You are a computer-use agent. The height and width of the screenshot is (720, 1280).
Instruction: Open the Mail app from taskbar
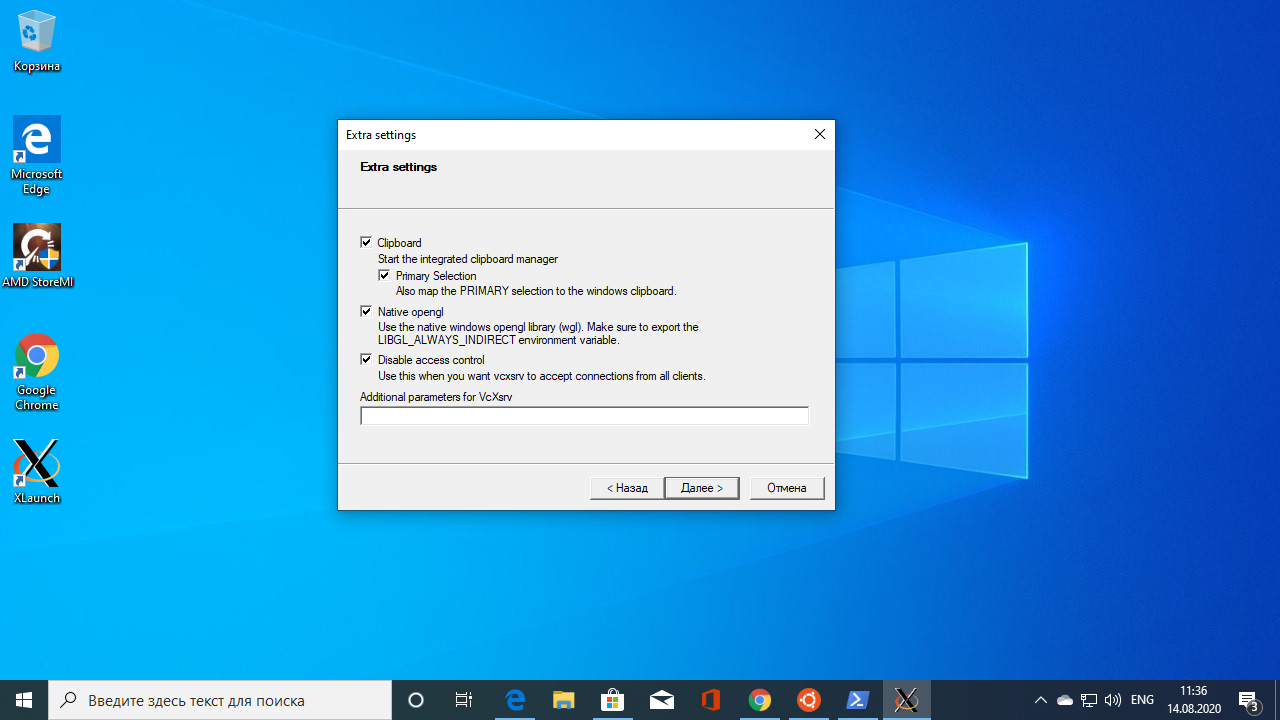tap(662, 700)
